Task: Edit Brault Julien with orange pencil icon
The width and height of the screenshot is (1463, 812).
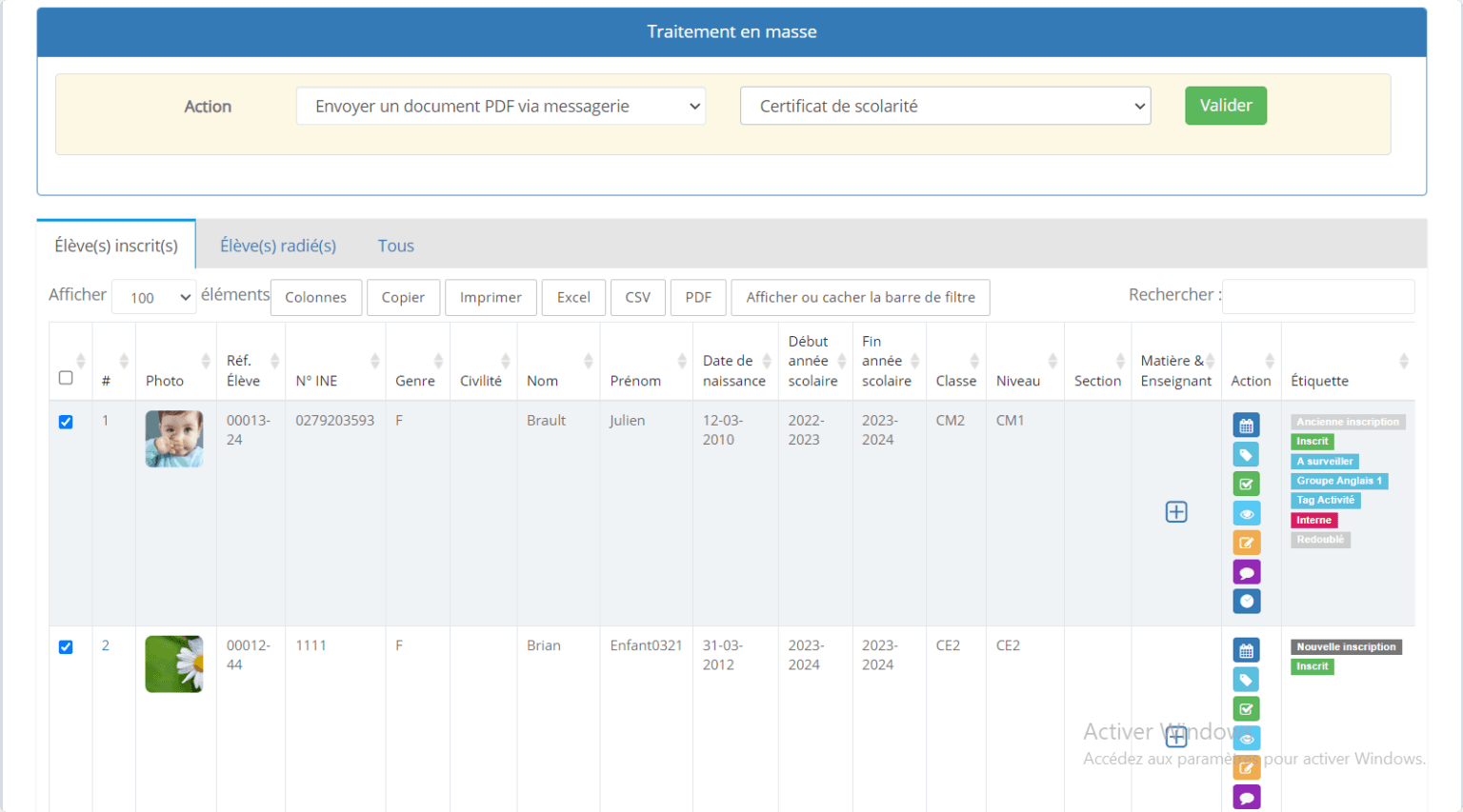Action: [x=1246, y=543]
